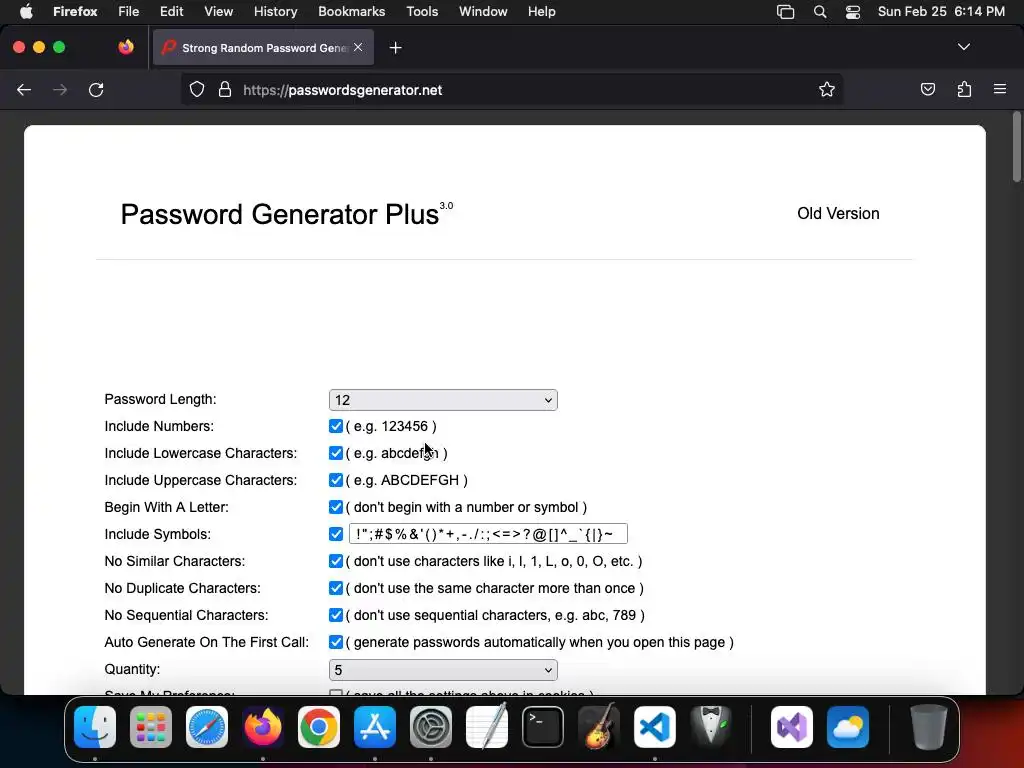Open the View menu
Screen dimensions: 1024x768
[218, 12]
